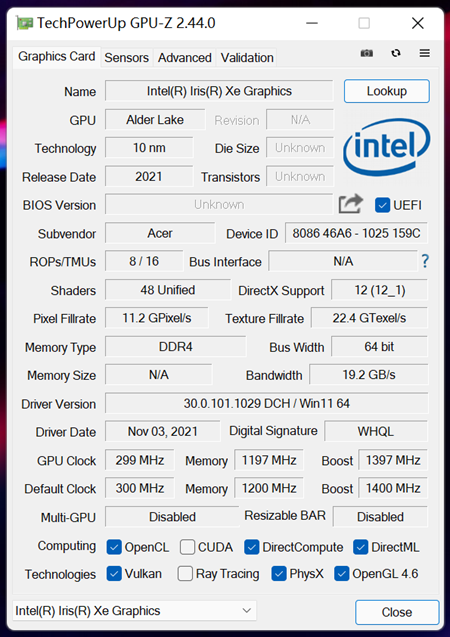Click the Lookup button
The height and width of the screenshot is (637, 450).
(x=387, y=91)
